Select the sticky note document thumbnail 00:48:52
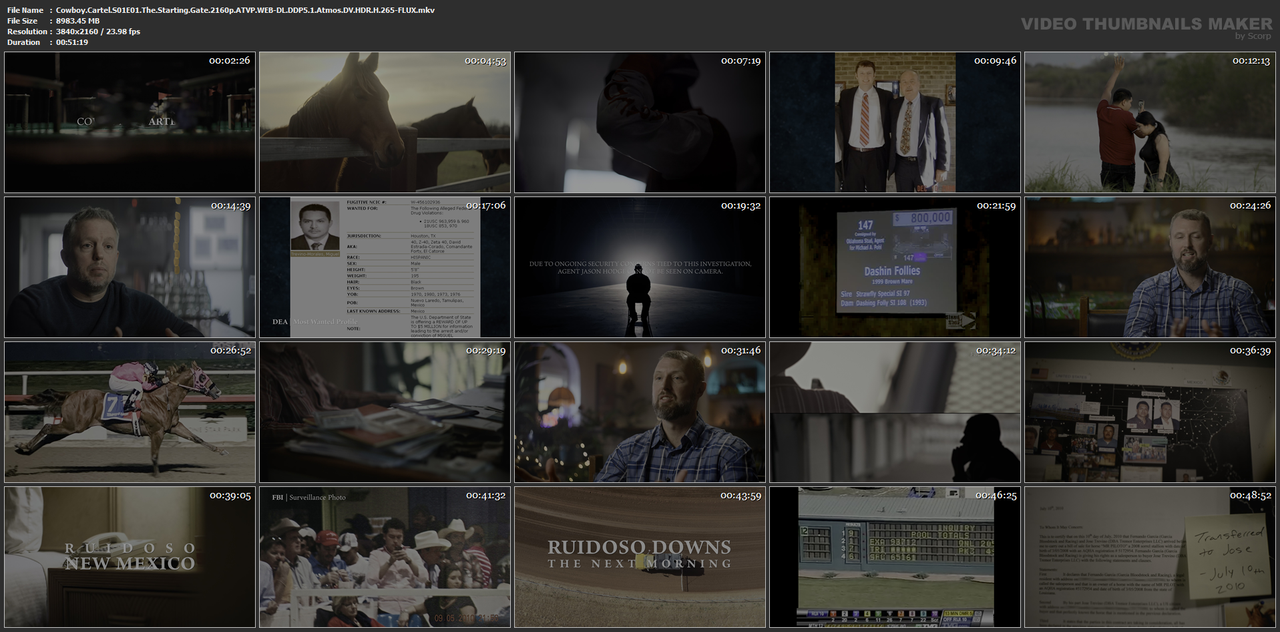The height and width of the screenshot is (632, 1280). (x=1150, y=557)
